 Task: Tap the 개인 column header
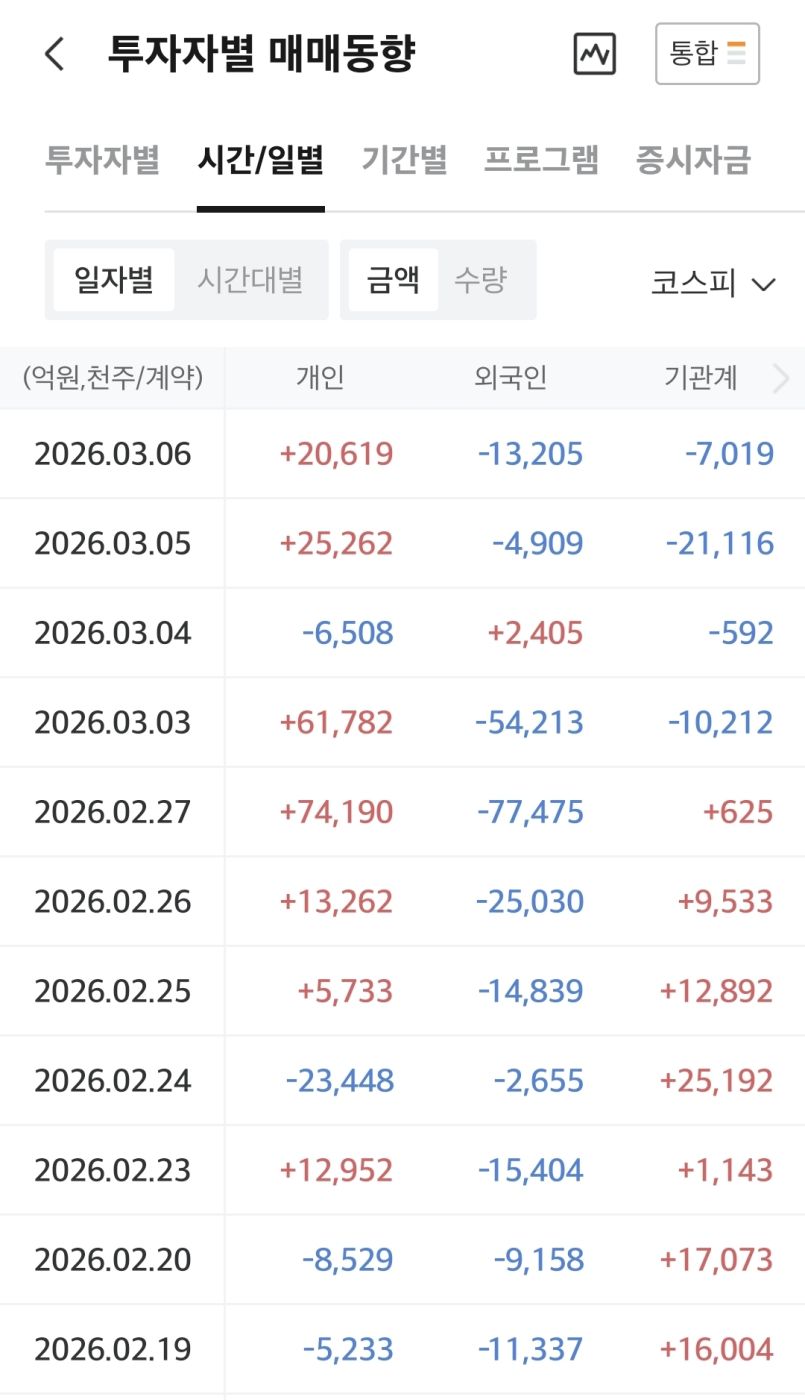(320, 378)
